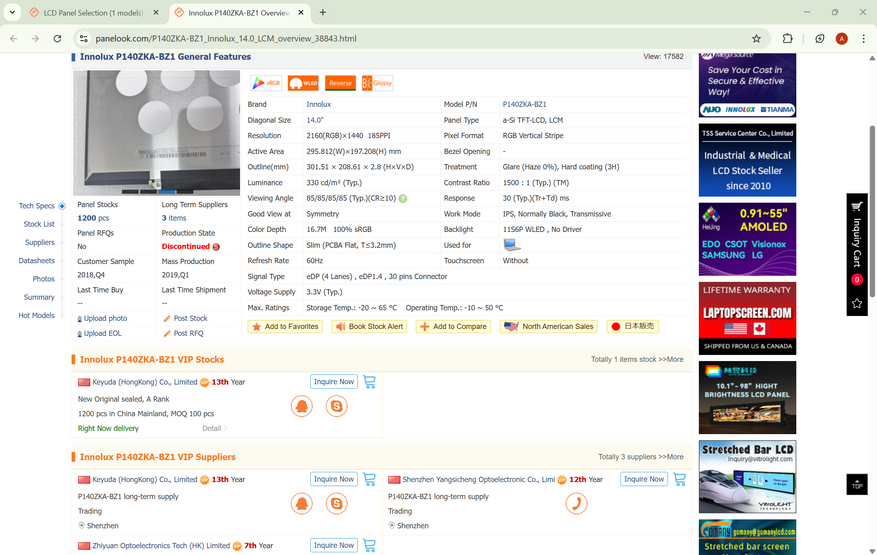Click 'Add to Favorites' button
The image size is (877, 555).
(285, 327)
